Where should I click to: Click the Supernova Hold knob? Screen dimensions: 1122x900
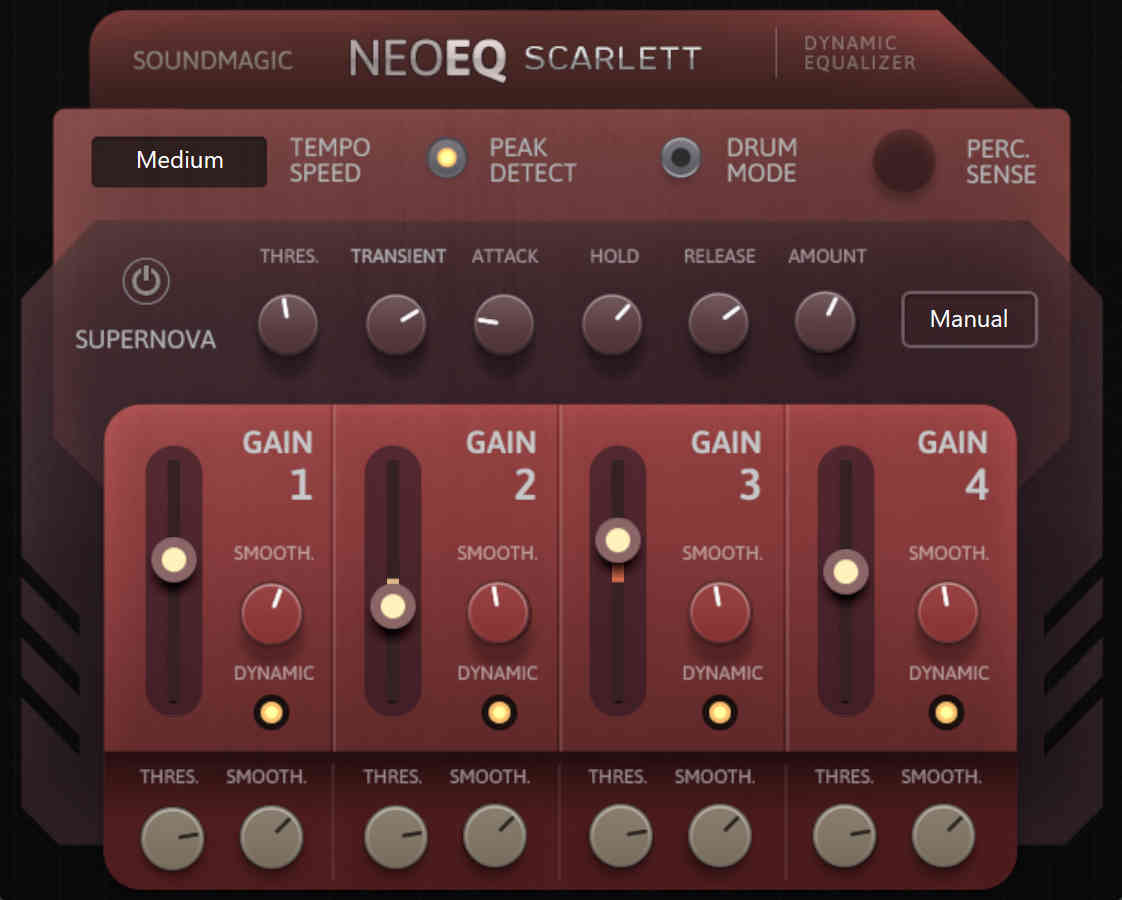(612, 324)
